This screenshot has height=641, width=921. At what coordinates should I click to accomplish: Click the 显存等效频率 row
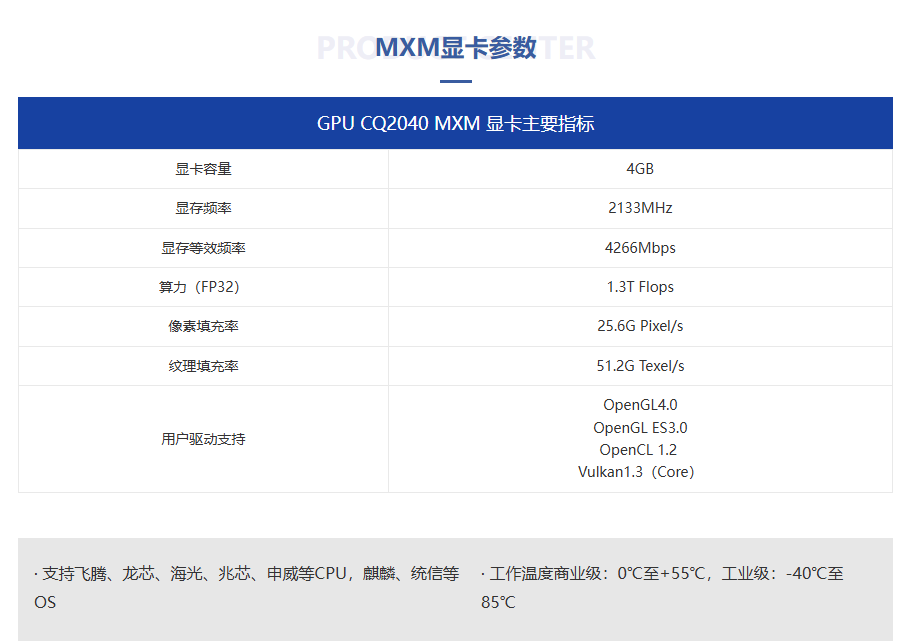pyautogui.click(x=201, y=247)
